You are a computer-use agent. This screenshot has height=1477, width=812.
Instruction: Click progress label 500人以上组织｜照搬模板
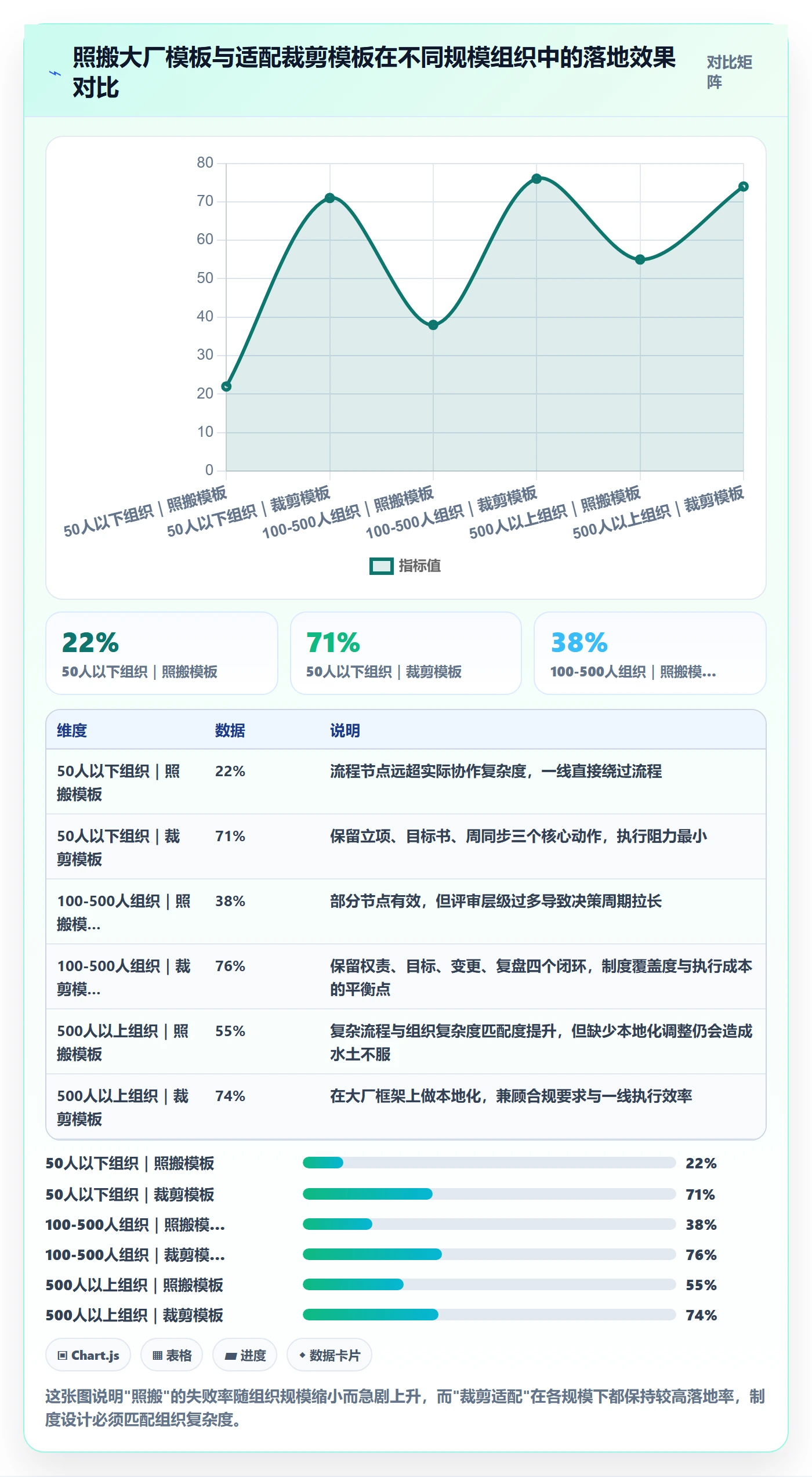(x=135, y=1285)
